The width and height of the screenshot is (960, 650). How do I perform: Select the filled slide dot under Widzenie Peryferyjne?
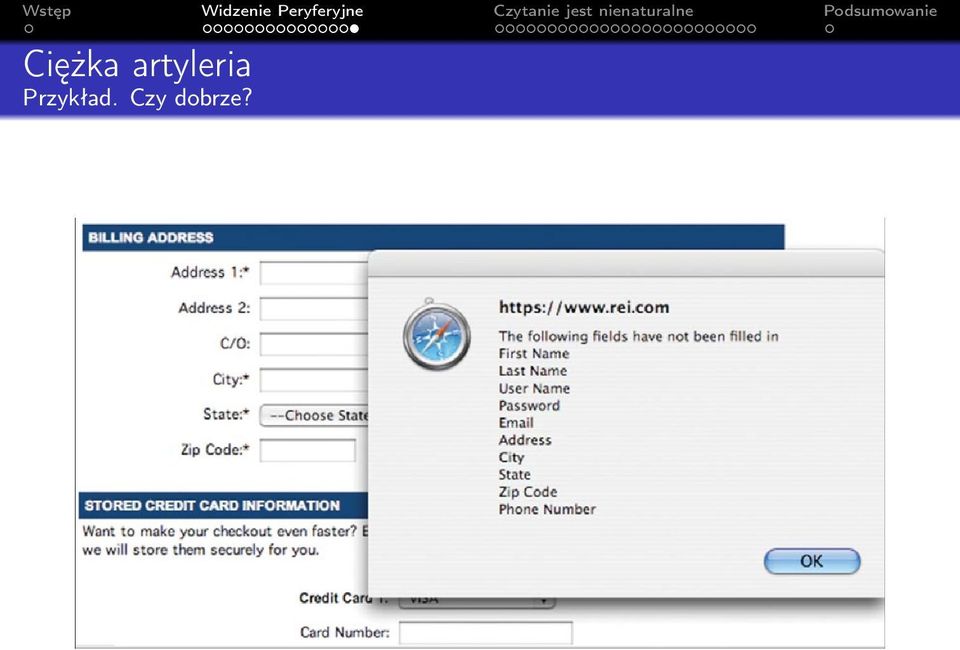(354, 29)
